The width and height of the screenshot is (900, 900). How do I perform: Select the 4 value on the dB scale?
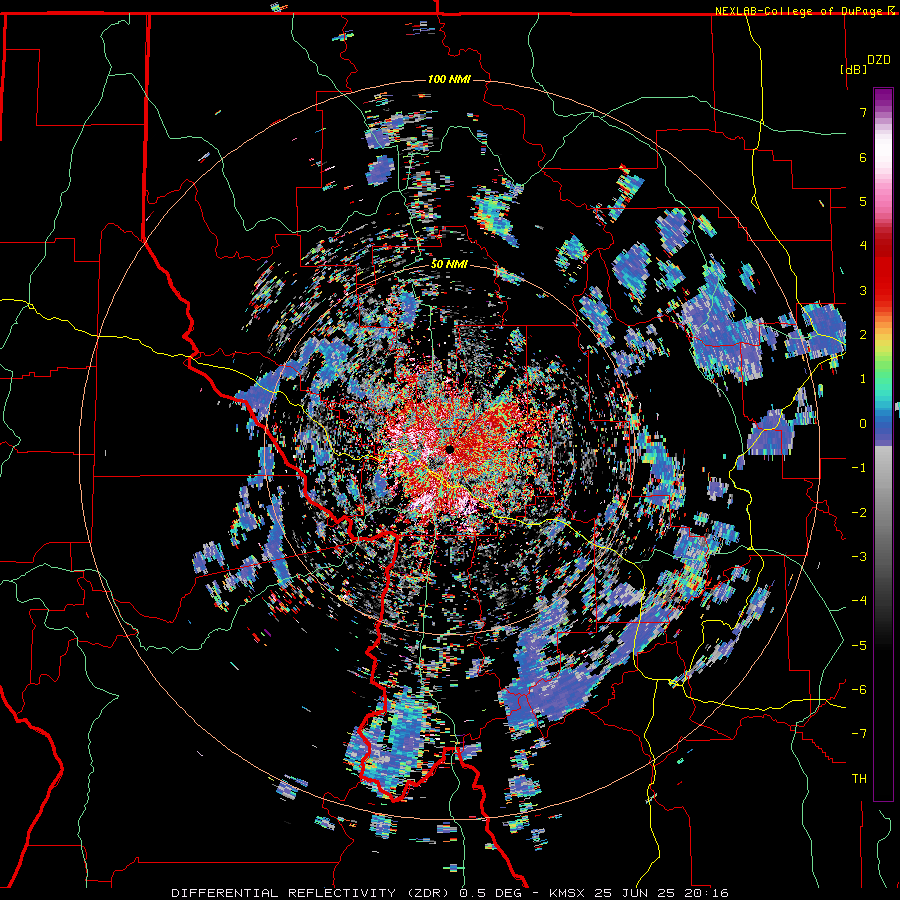coord(863,246)
